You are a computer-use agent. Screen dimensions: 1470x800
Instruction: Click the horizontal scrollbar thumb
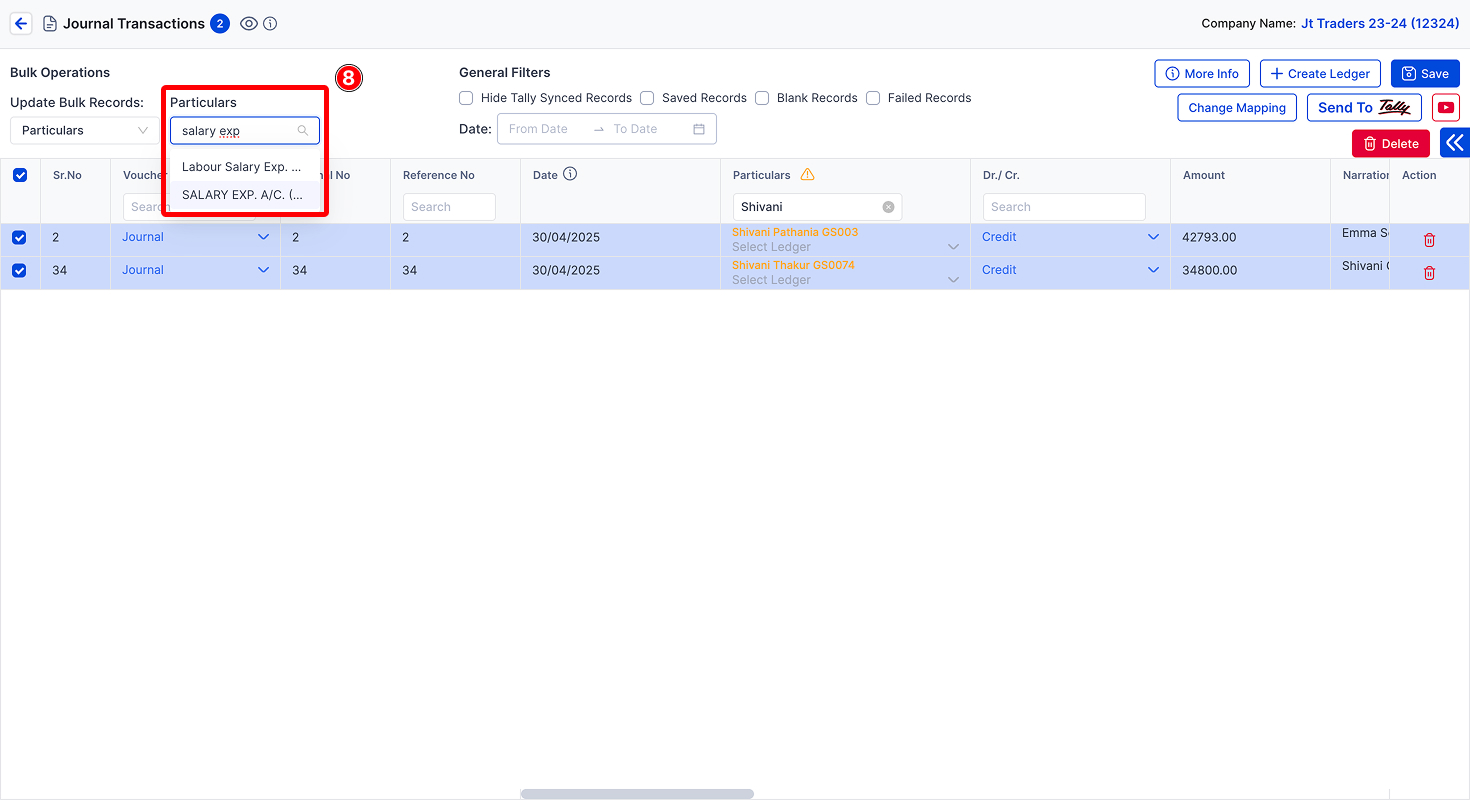point(637,794)
